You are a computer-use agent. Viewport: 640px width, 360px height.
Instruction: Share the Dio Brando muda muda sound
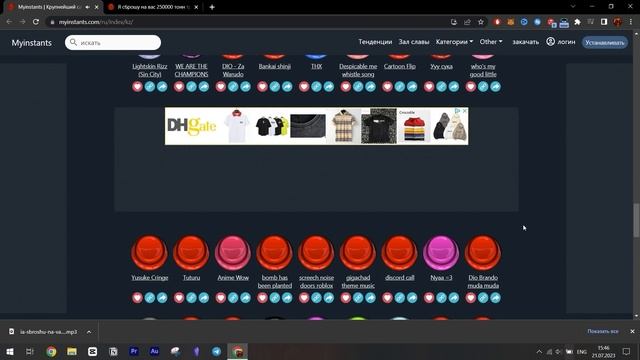(495, 298)
